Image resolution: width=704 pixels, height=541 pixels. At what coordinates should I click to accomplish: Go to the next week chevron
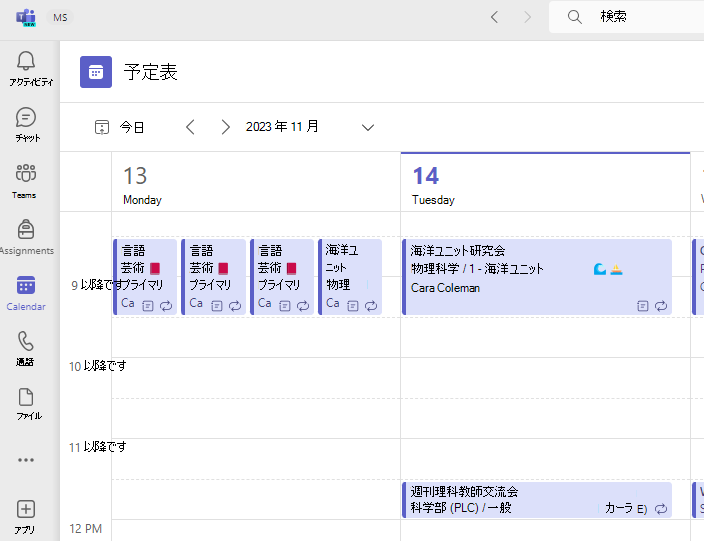tap(225, 127)
